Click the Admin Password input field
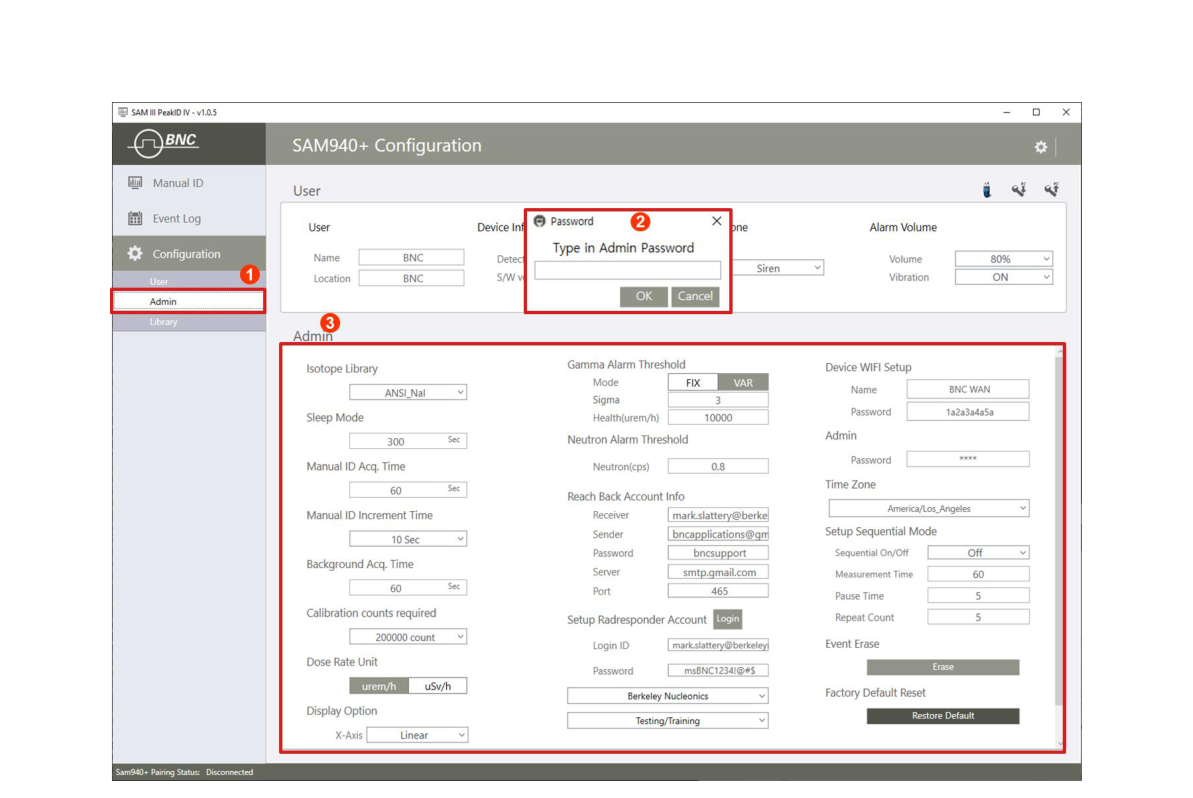Screen dimensions: 1193x798 627,270
